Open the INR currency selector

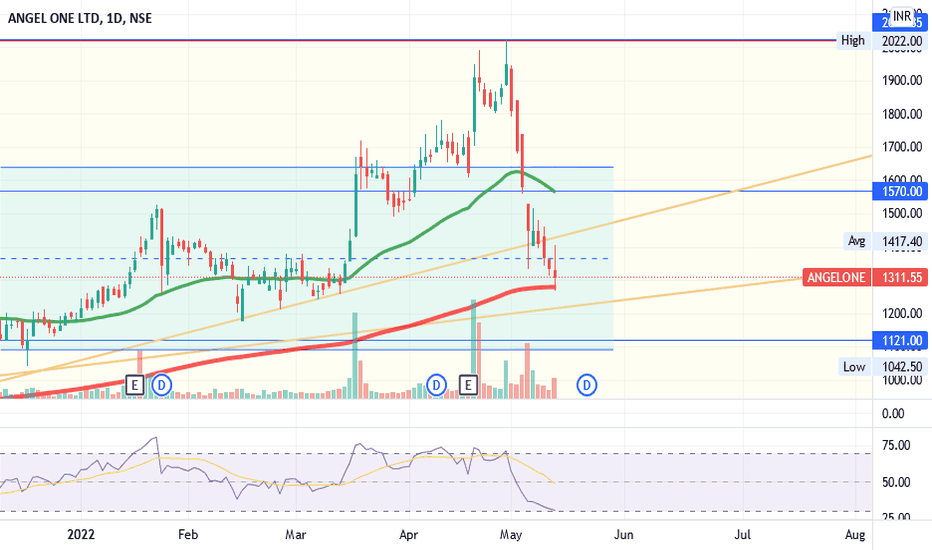click(x=902, y=16)
